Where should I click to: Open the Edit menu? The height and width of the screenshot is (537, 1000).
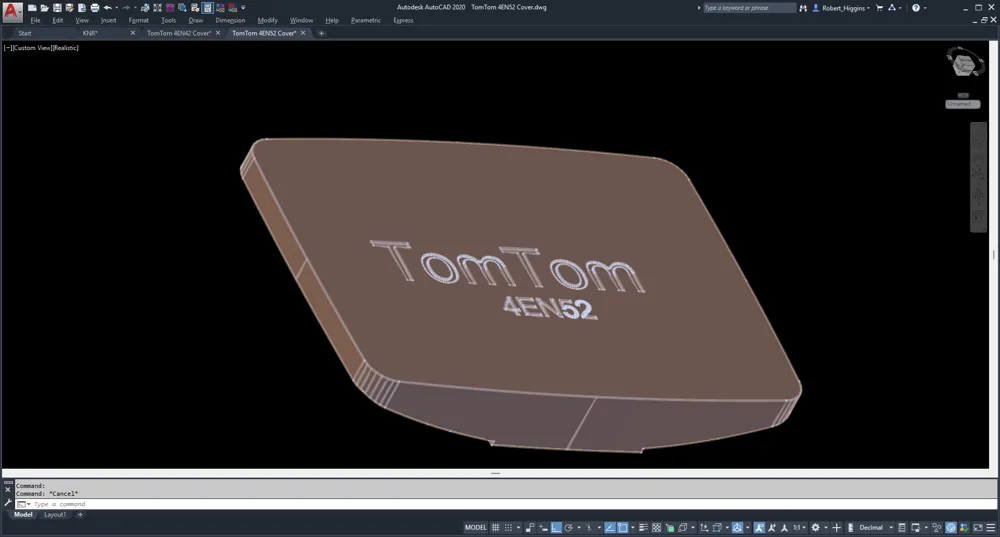coord(57,20)
